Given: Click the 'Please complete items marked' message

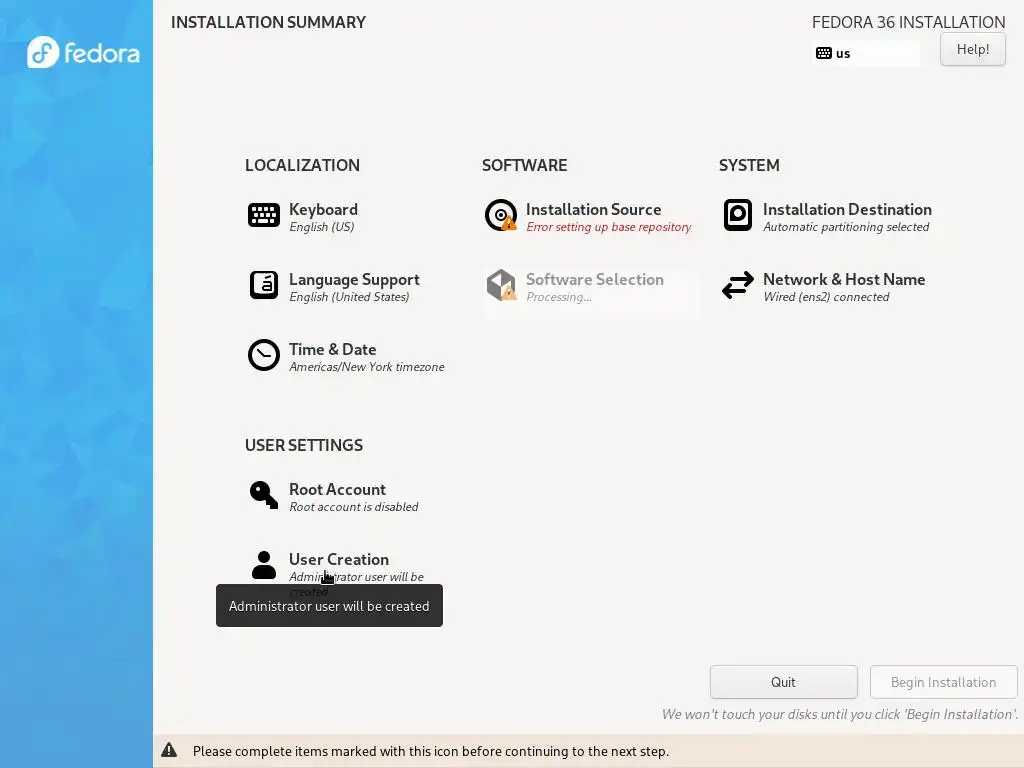Looking at the screenshot, I should click(x=431, y=751).
